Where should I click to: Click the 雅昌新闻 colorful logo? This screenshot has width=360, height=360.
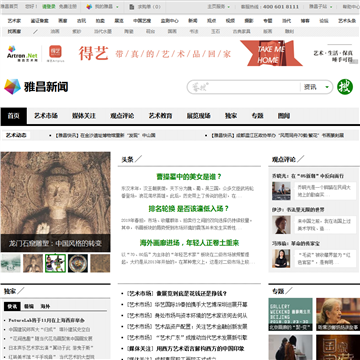(x=36, y=87)
